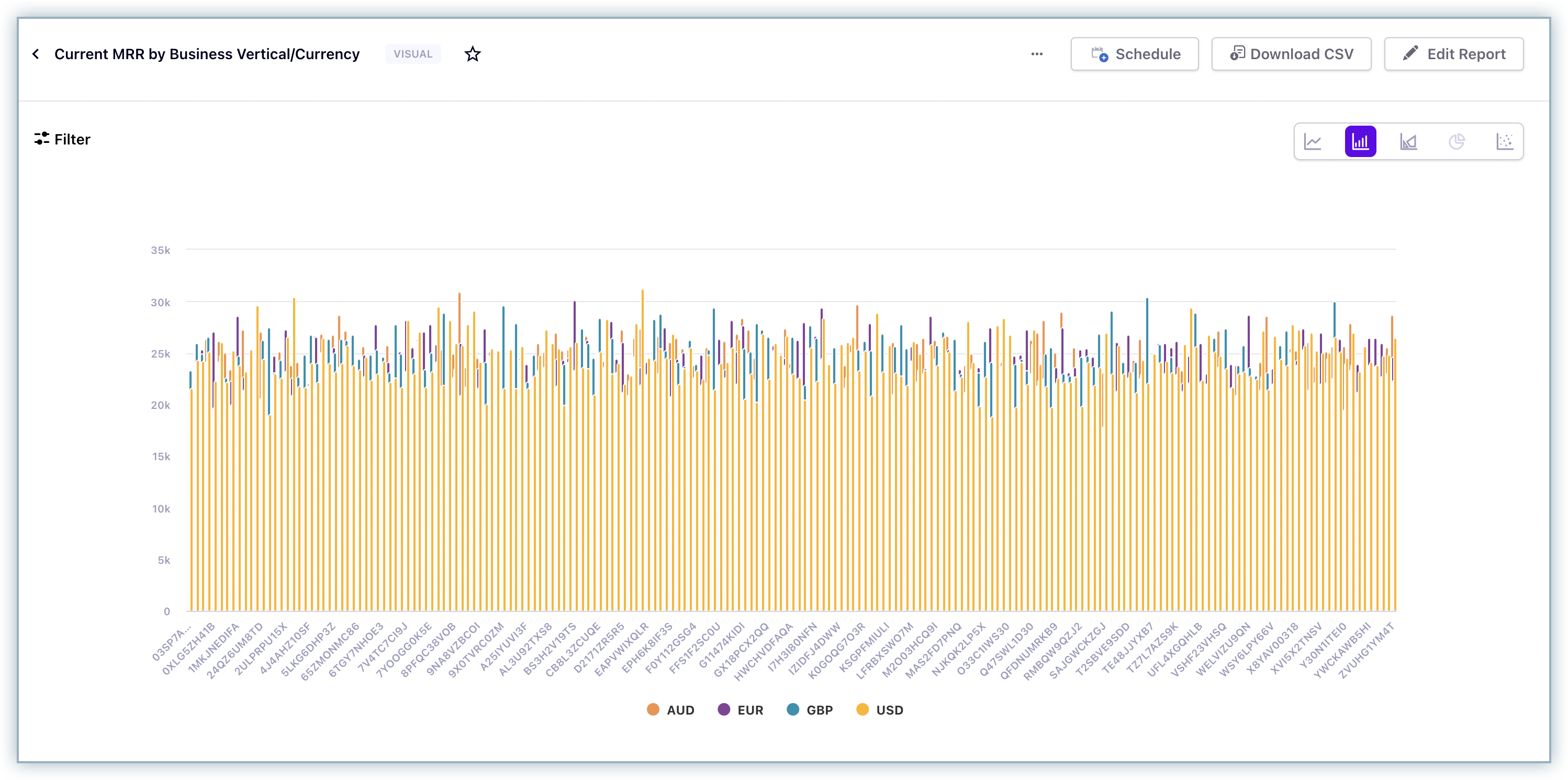Click the report title text
The image size is (1568, 780).
click(207, 54)
